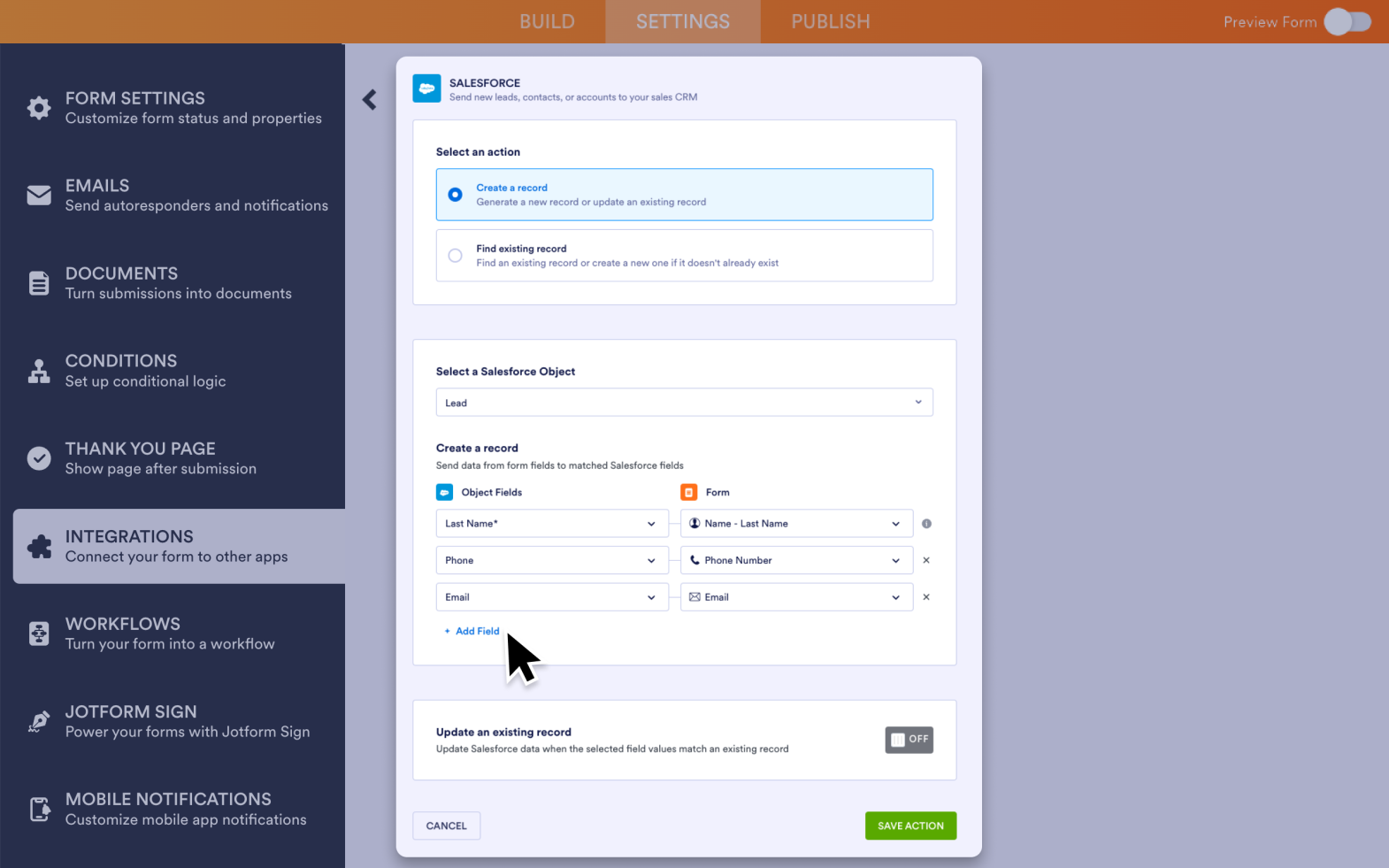The image size is (1389, 868).
Task: Open Emails via the envelope icon
Action: click(x=39, y=196)
